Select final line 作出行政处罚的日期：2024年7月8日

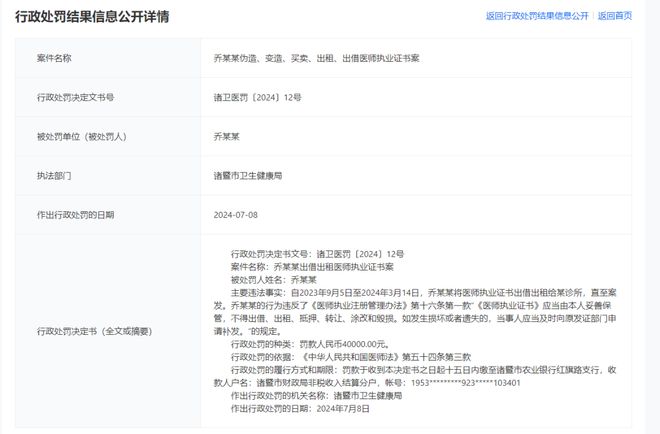[300, 408]
